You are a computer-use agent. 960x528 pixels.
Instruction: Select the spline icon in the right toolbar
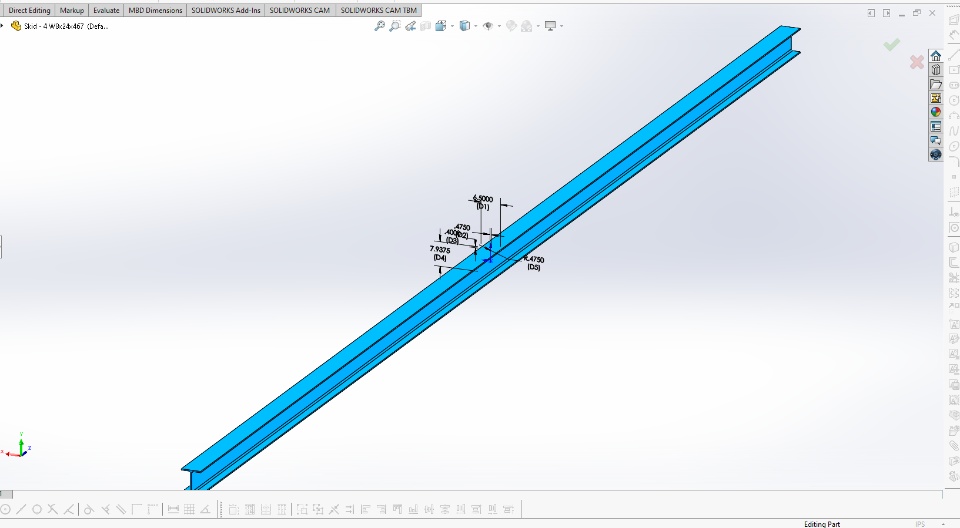(953, 131)
